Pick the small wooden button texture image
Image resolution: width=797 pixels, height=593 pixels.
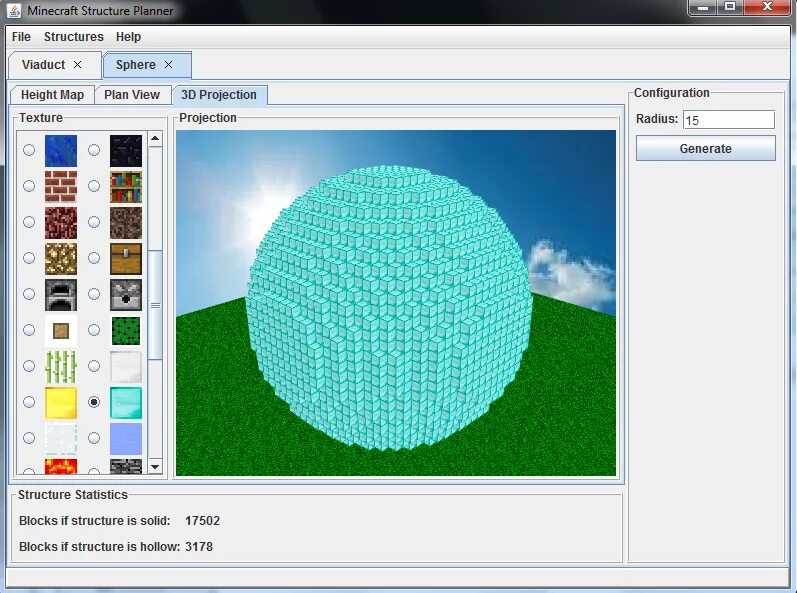click(x=61, y=331)
